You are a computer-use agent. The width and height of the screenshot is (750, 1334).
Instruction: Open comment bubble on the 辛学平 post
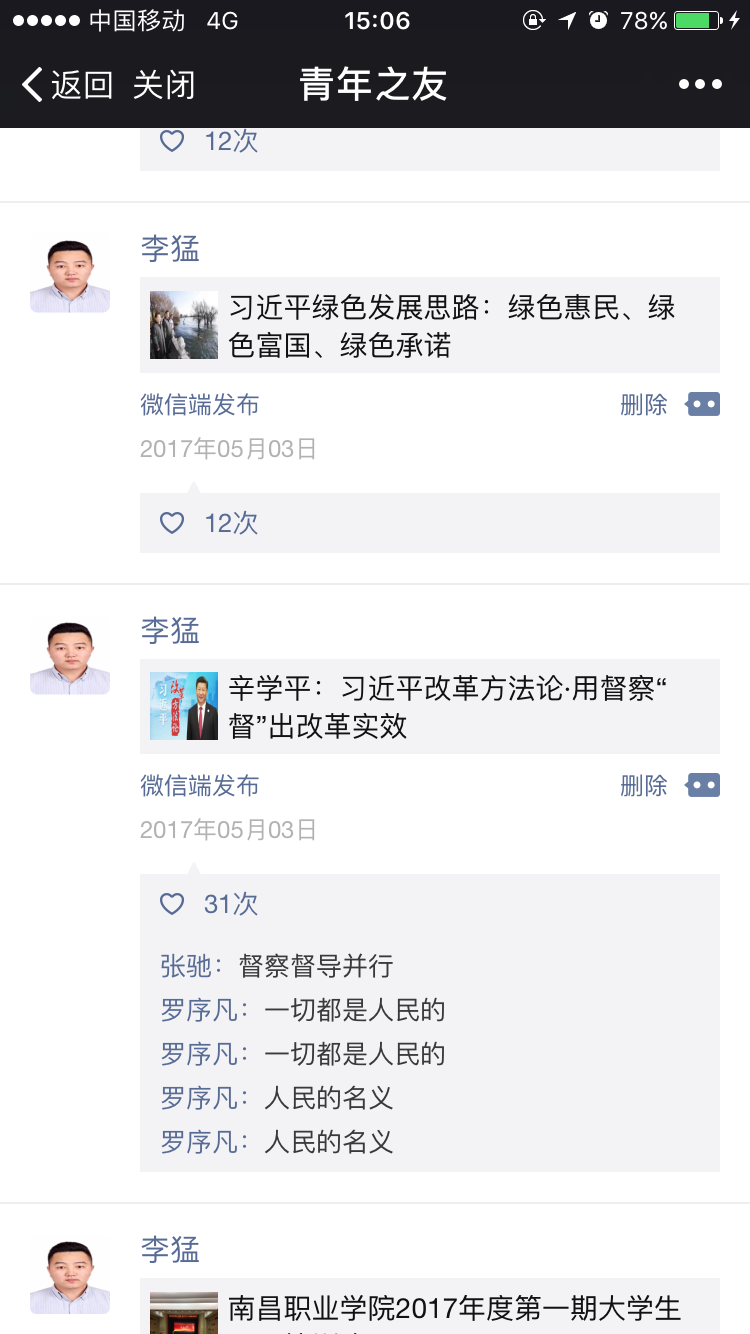(703, 786)
